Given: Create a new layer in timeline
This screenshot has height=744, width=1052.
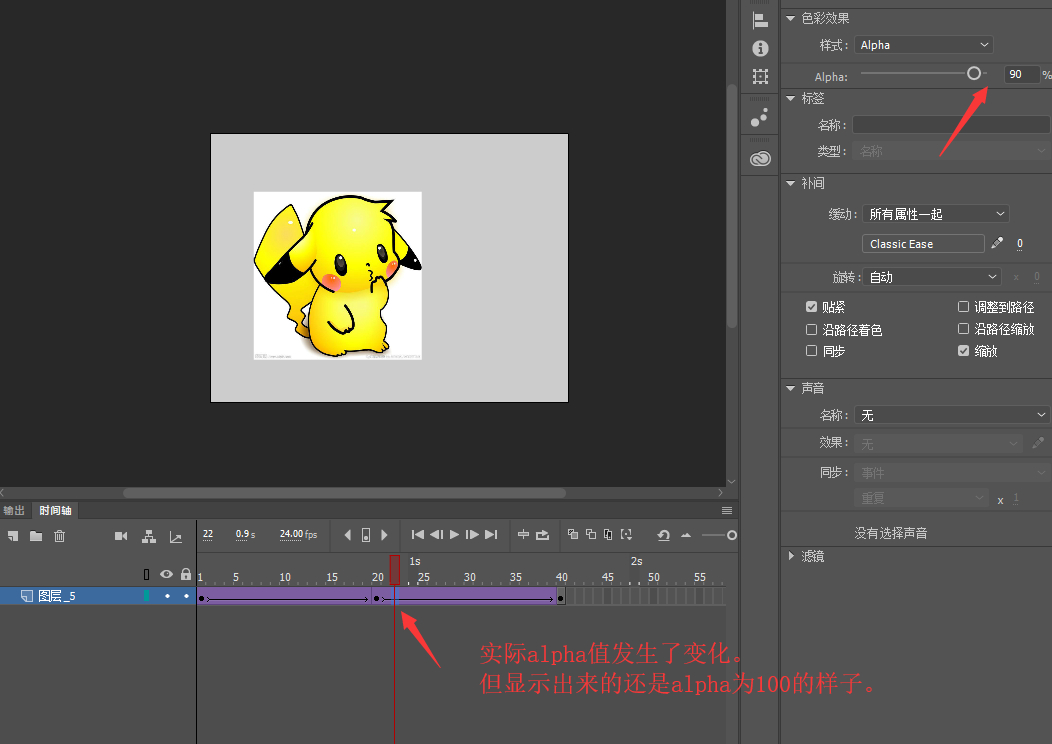Looking at the screenshot, I should pos(13,535).
